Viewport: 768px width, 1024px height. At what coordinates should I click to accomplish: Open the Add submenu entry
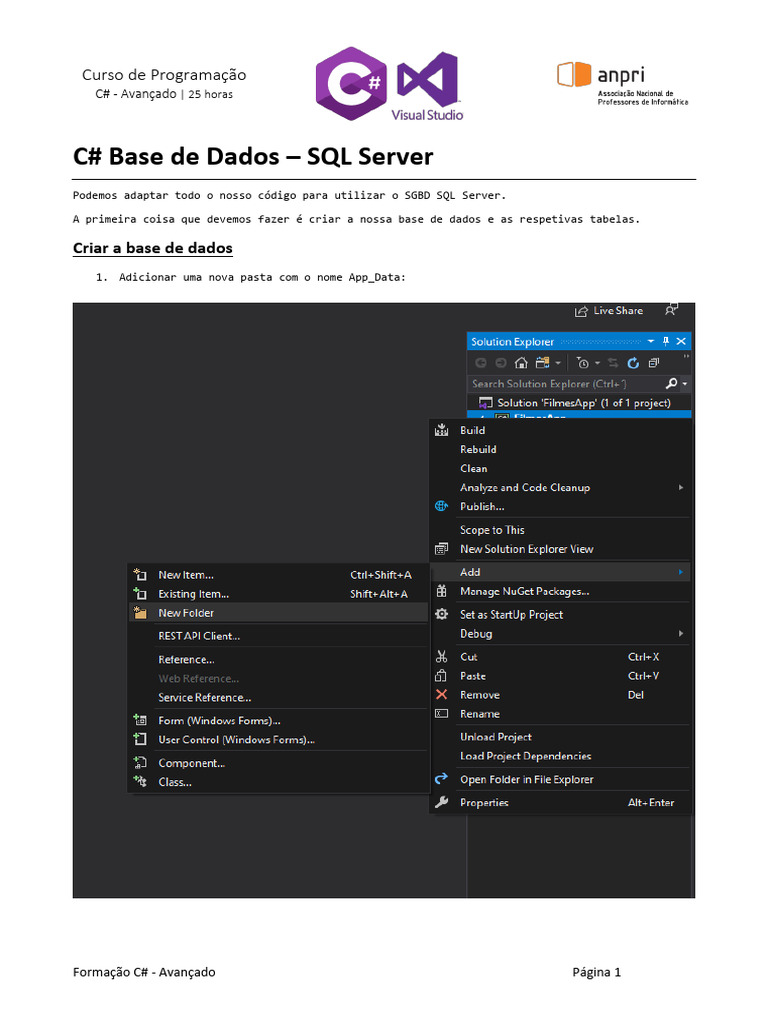click(x=560, y=572)
